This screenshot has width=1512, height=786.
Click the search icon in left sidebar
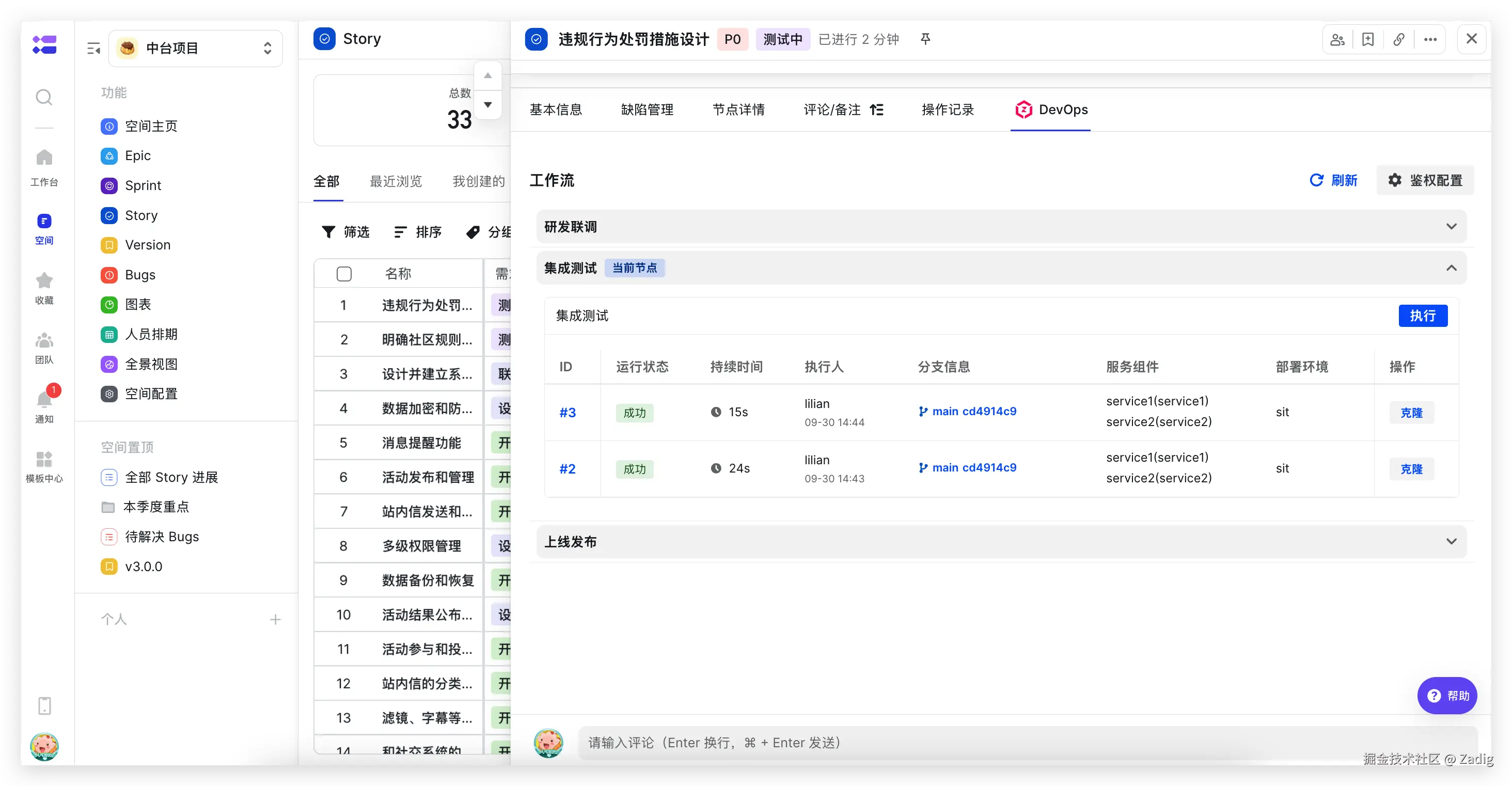[44, 97]
